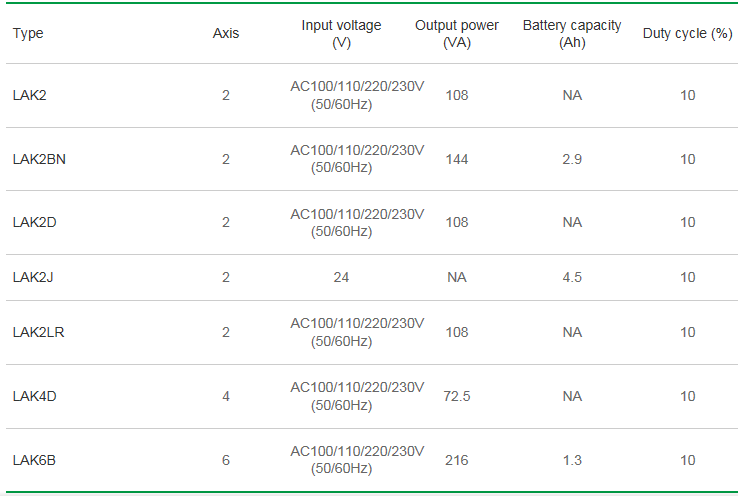This screenshot has height=502, width=738.
Task: Select the 2.9 battery capacity value
Action: pos(572,160)
